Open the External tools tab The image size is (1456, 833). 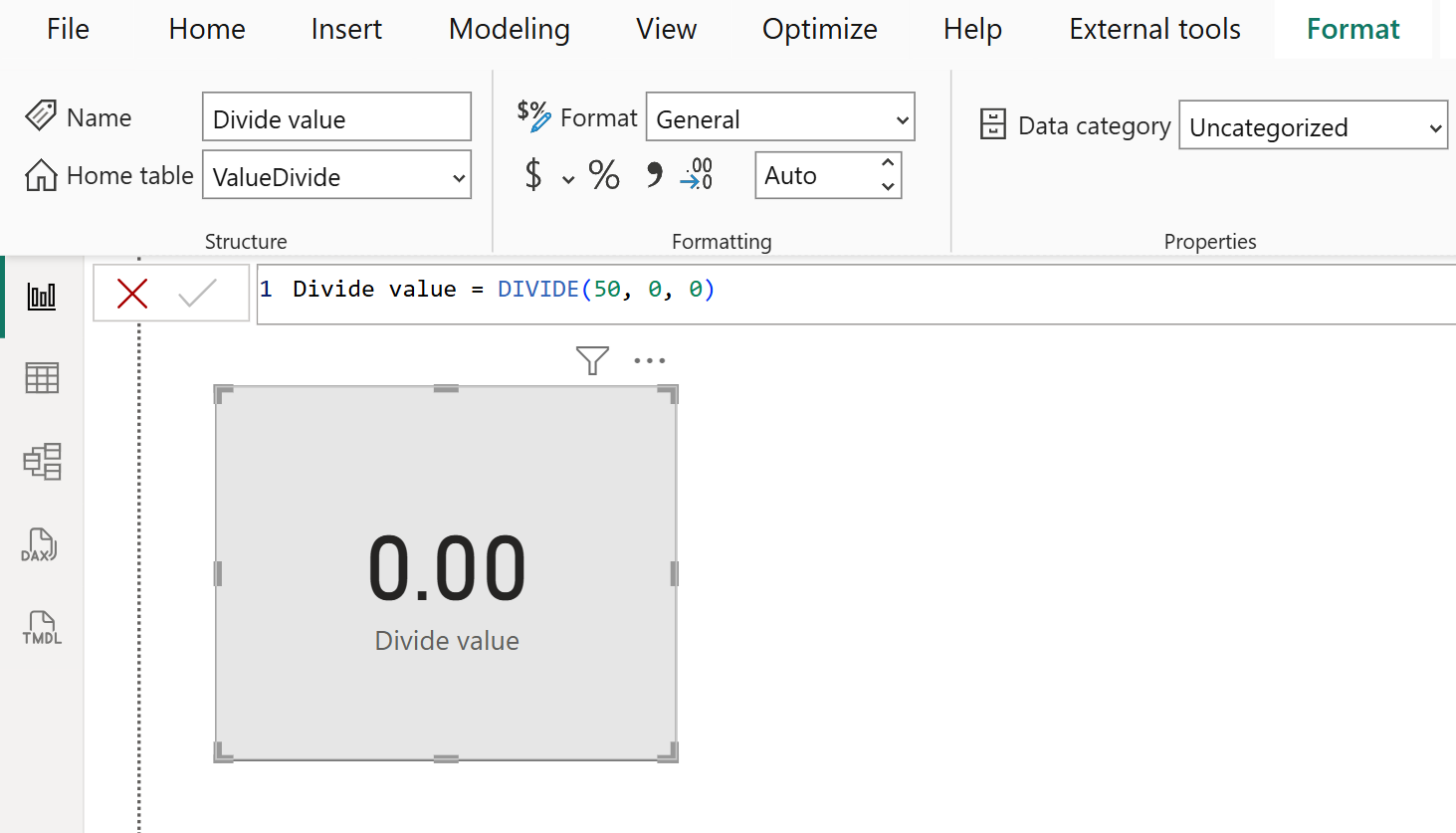pyautogui.click(x=1153, y=29)
